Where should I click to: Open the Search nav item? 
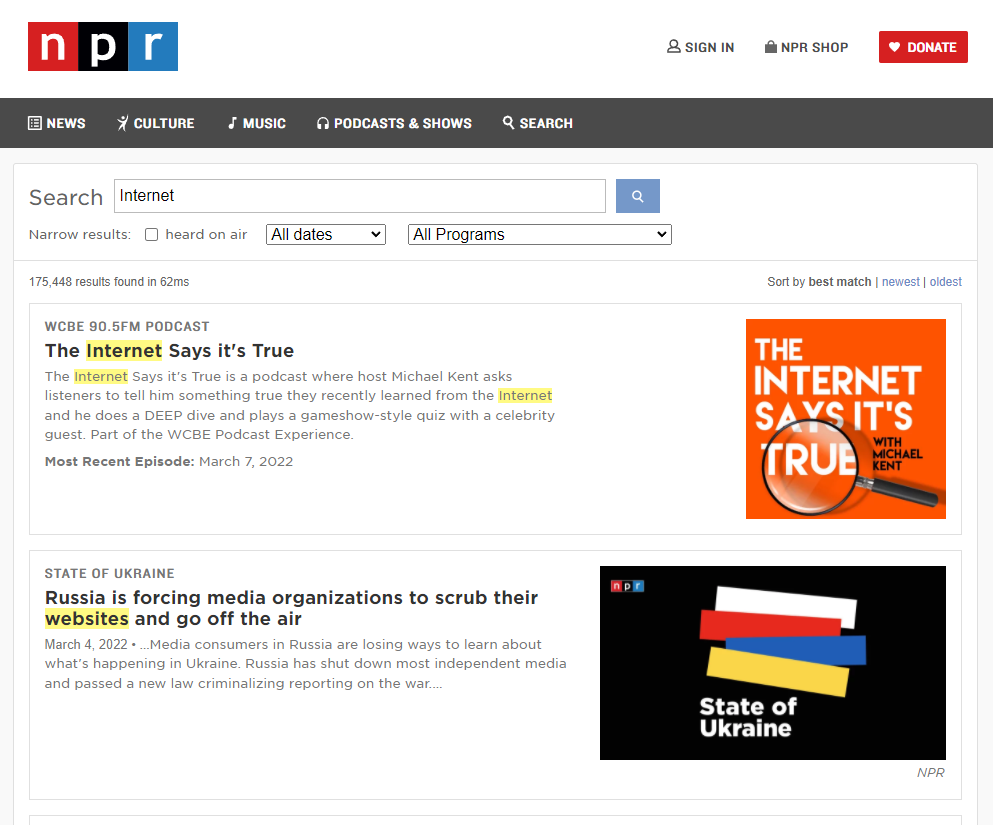point(538,123)
